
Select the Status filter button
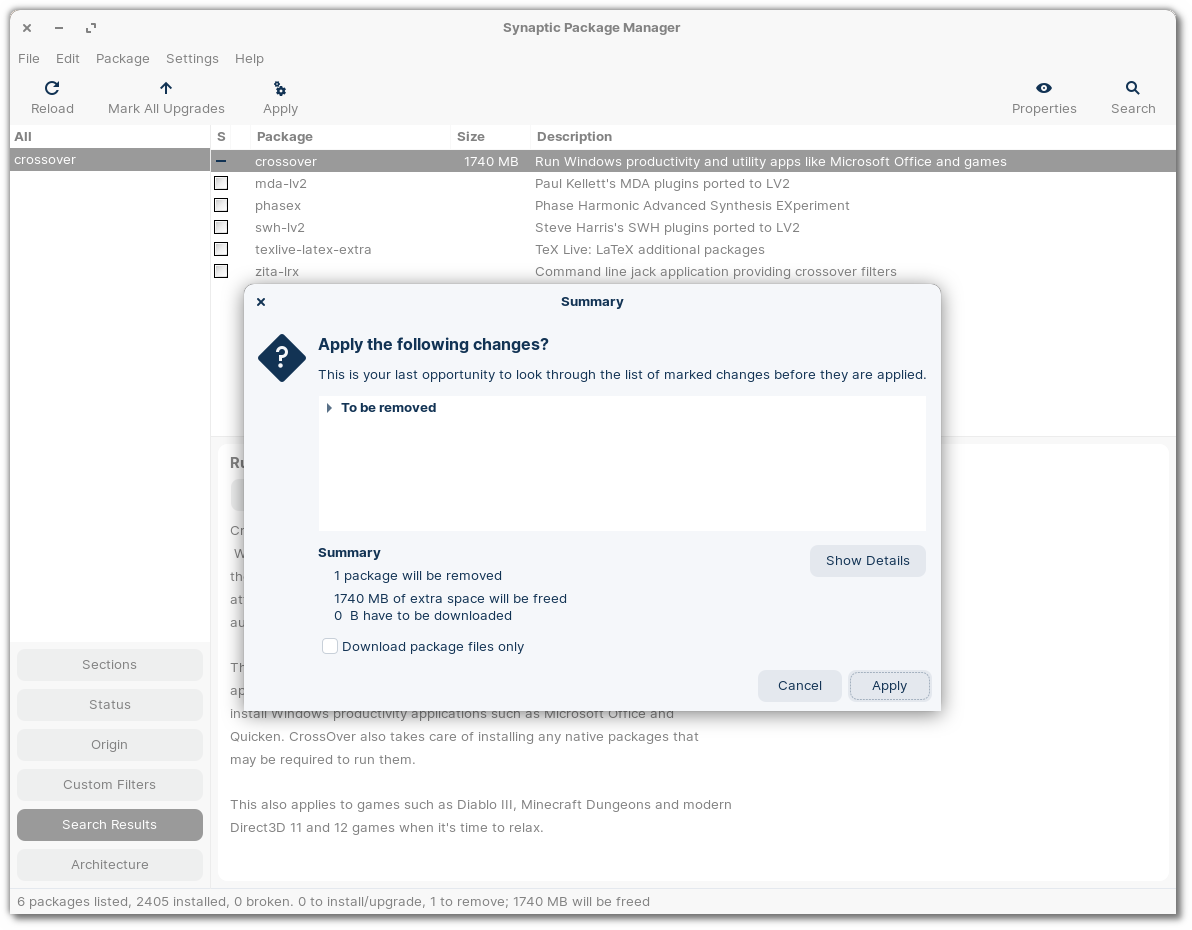click(109, 705)
